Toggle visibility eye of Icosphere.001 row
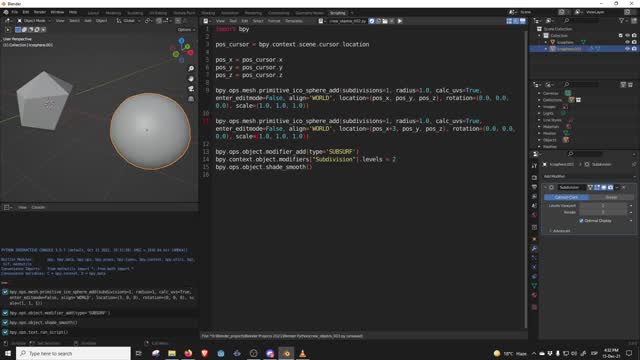The image size is (640, 360). [x=627, y=49]
